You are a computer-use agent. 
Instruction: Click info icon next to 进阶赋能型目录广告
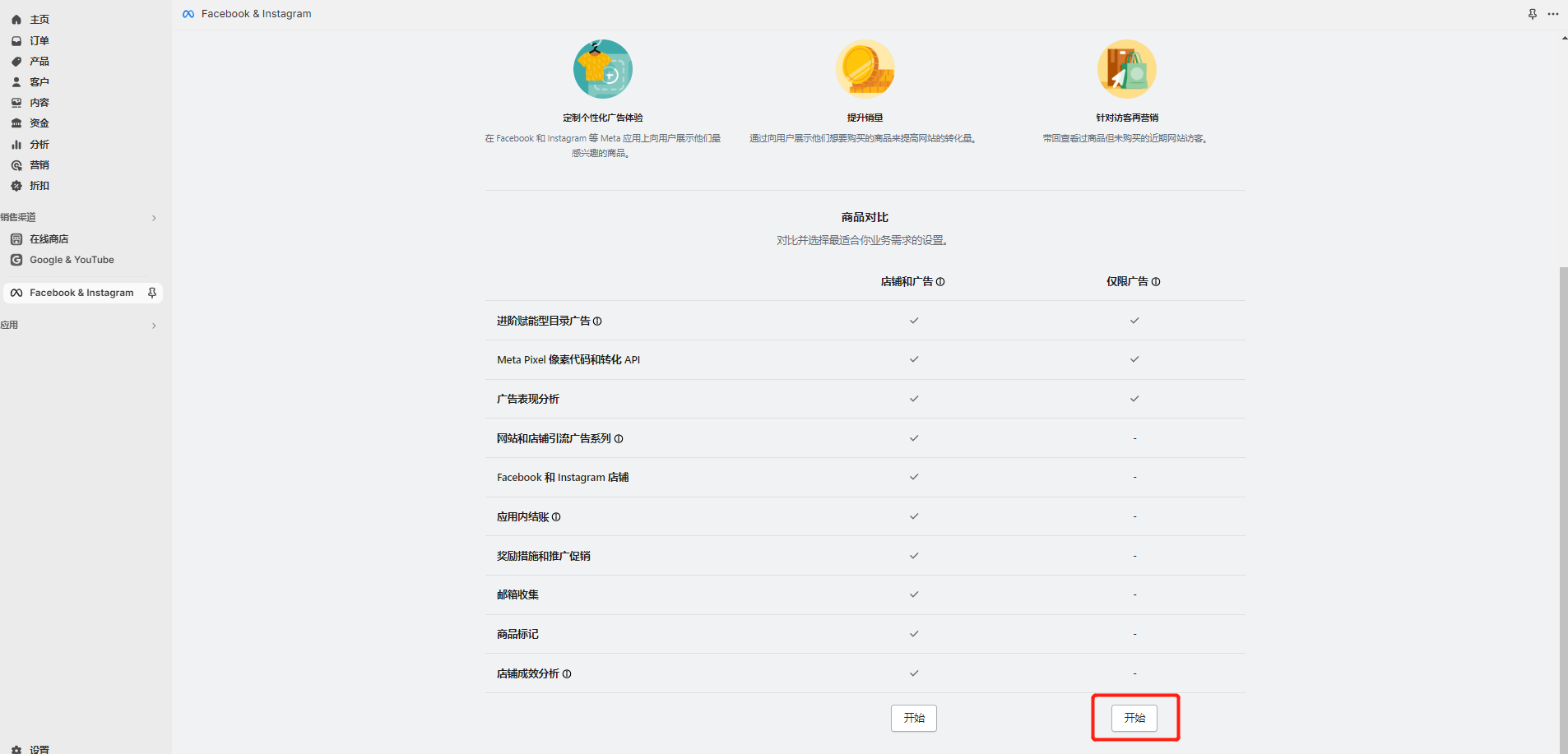597,321
